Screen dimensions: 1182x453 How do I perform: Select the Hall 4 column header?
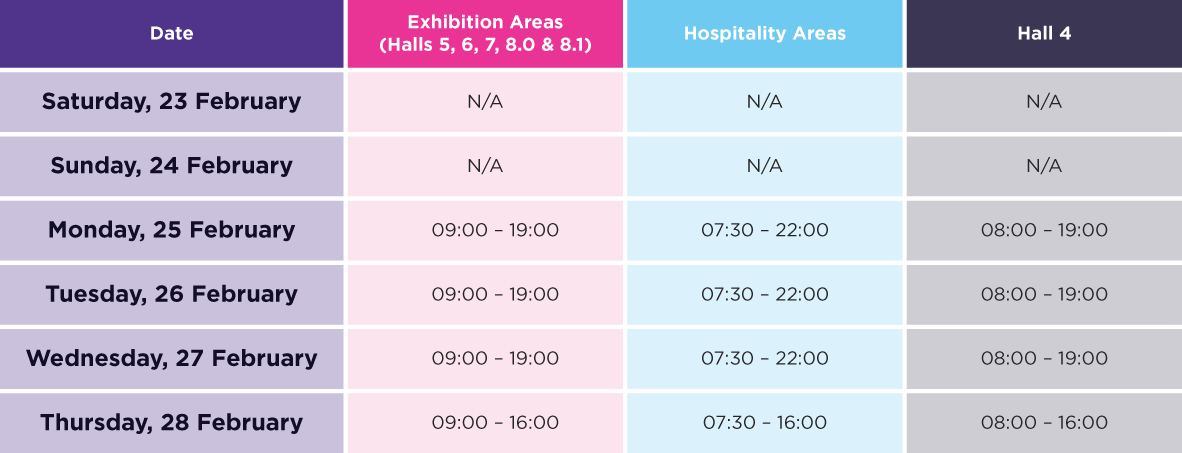[x=1044, y=34]
